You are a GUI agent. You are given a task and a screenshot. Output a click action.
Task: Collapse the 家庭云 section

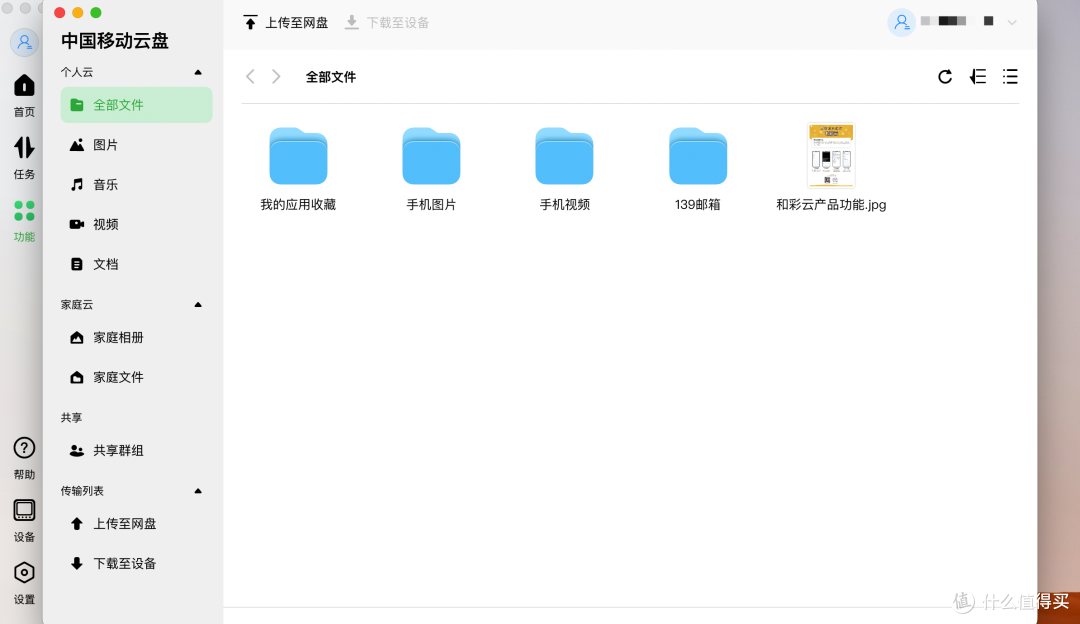[x=198, y=304]
